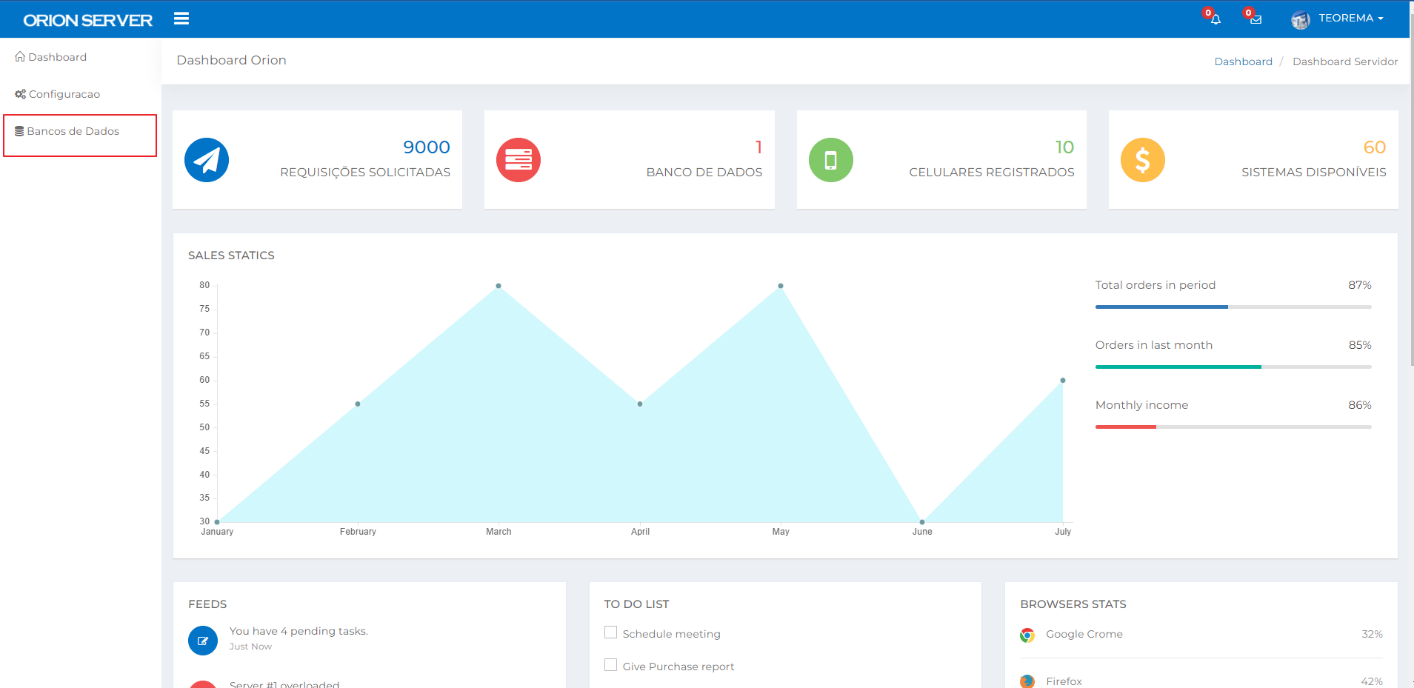Image resolution: width=1414 pixels, height=688 pixels.
Task: Click the Dashboard Servidor breadcrumb text
Action: coord(1345,61)
